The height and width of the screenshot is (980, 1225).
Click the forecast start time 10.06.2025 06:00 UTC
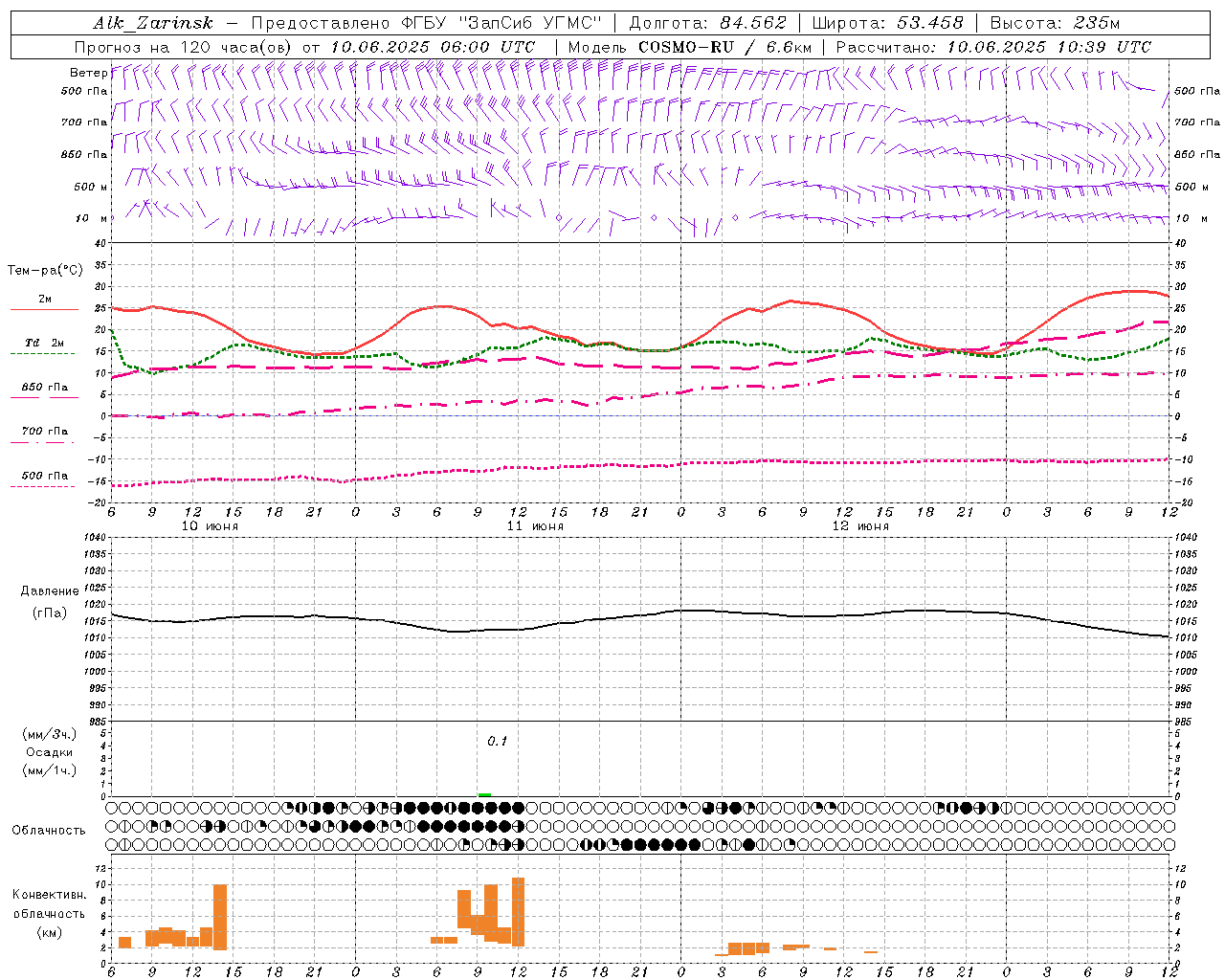coord(433,47)
